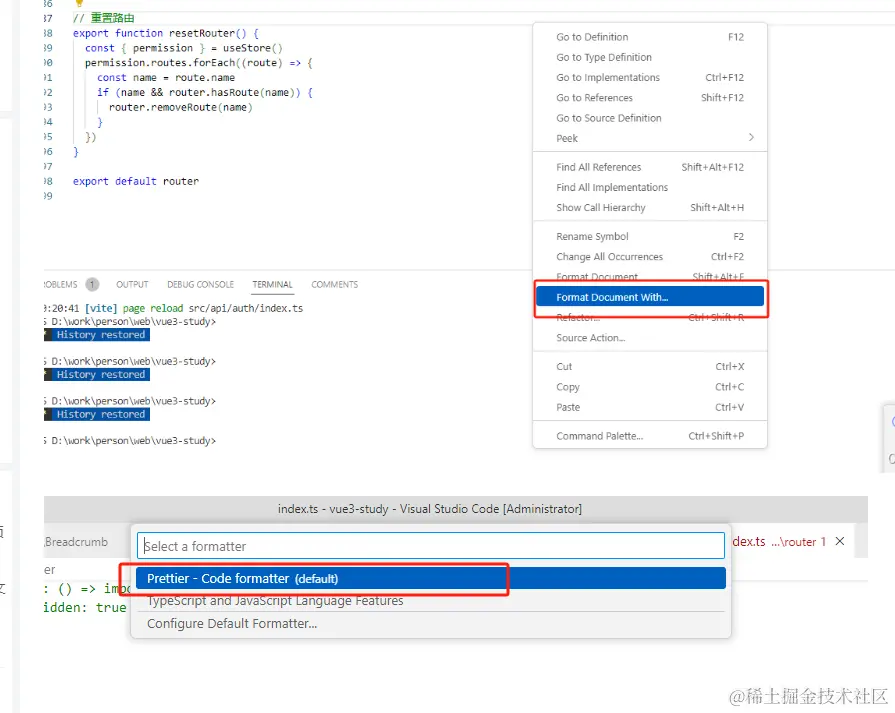Choose Go to Definition in context menu
This screenshot has width=895, height=713.
click(x=650, y=37)
